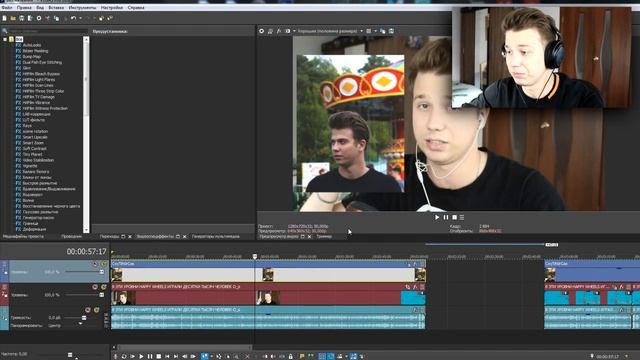The width and height of the screenshot is (640, 360).
Task: Click the timeline Stop transport button
Action: pyautogui.click(x=158, y=356)
